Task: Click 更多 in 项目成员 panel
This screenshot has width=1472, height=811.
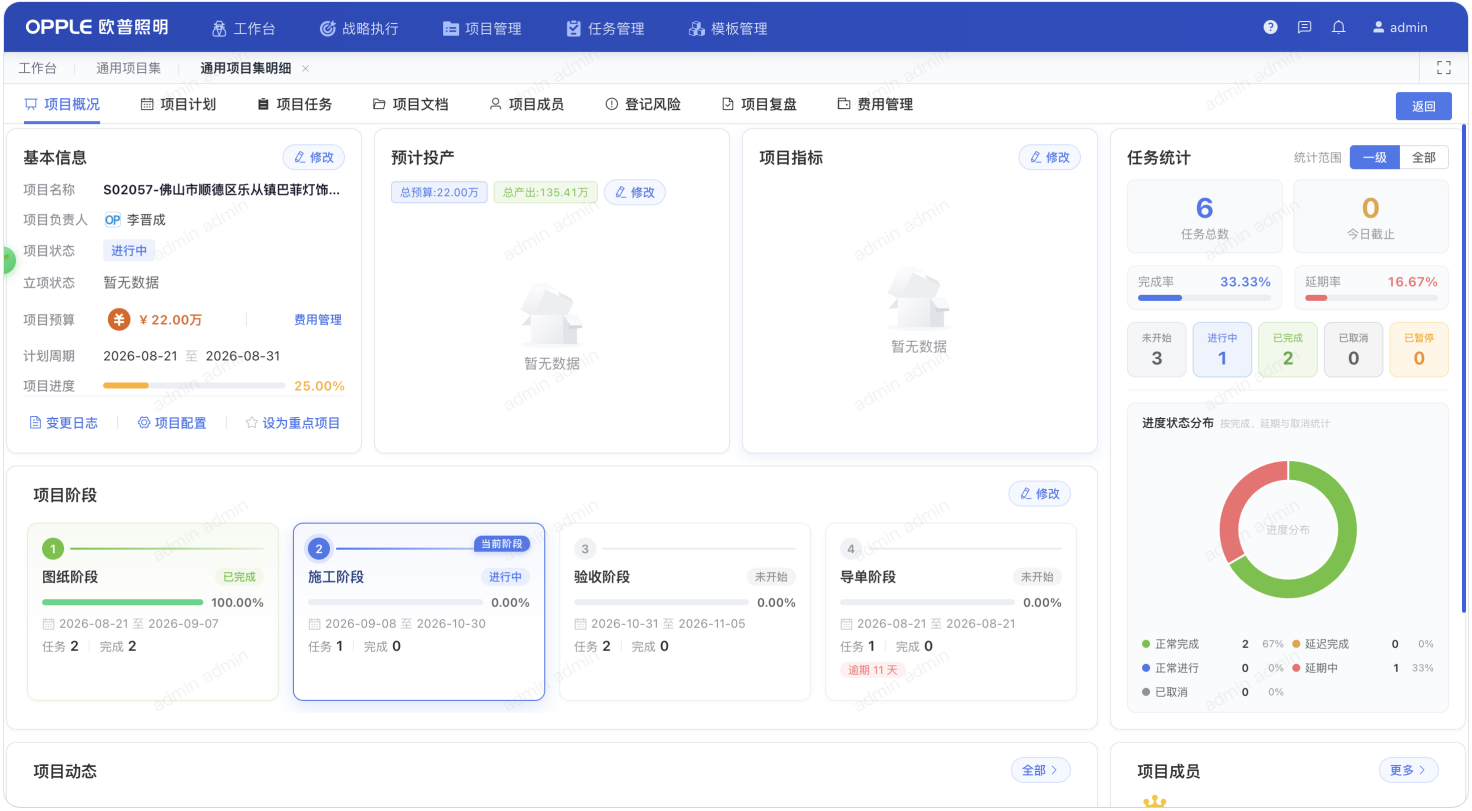Action: click(1409, 770)
